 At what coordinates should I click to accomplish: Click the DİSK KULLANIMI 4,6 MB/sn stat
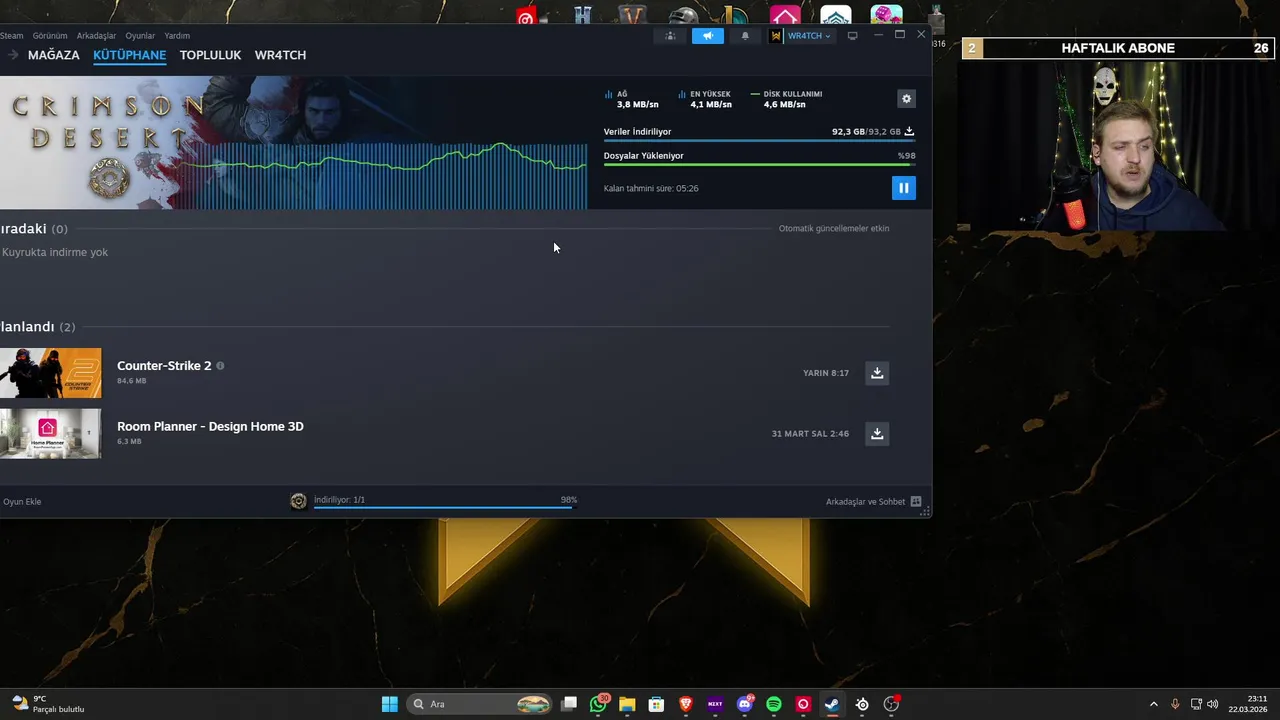786,99
